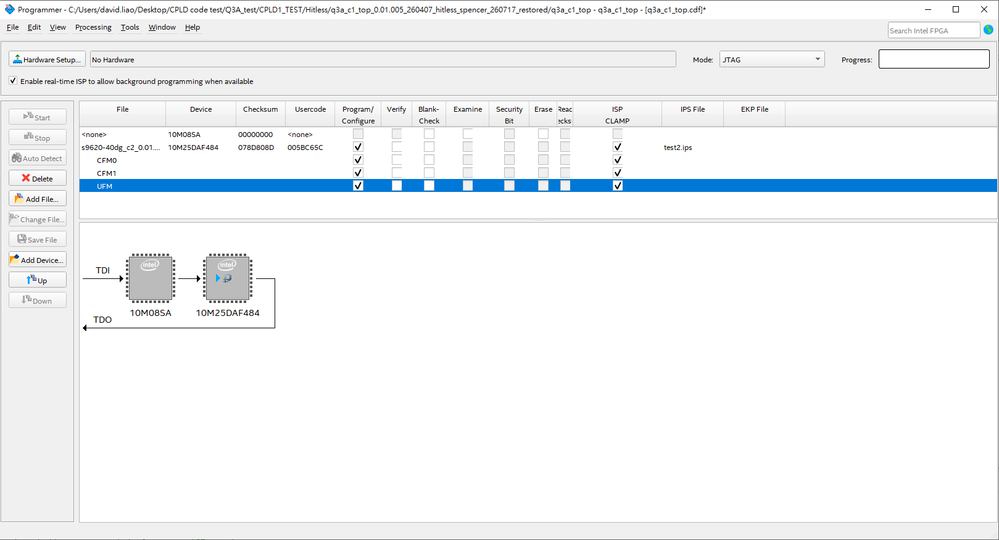Select the UFM row
Screen dimensions: 999x540
[x=538, y=186]
